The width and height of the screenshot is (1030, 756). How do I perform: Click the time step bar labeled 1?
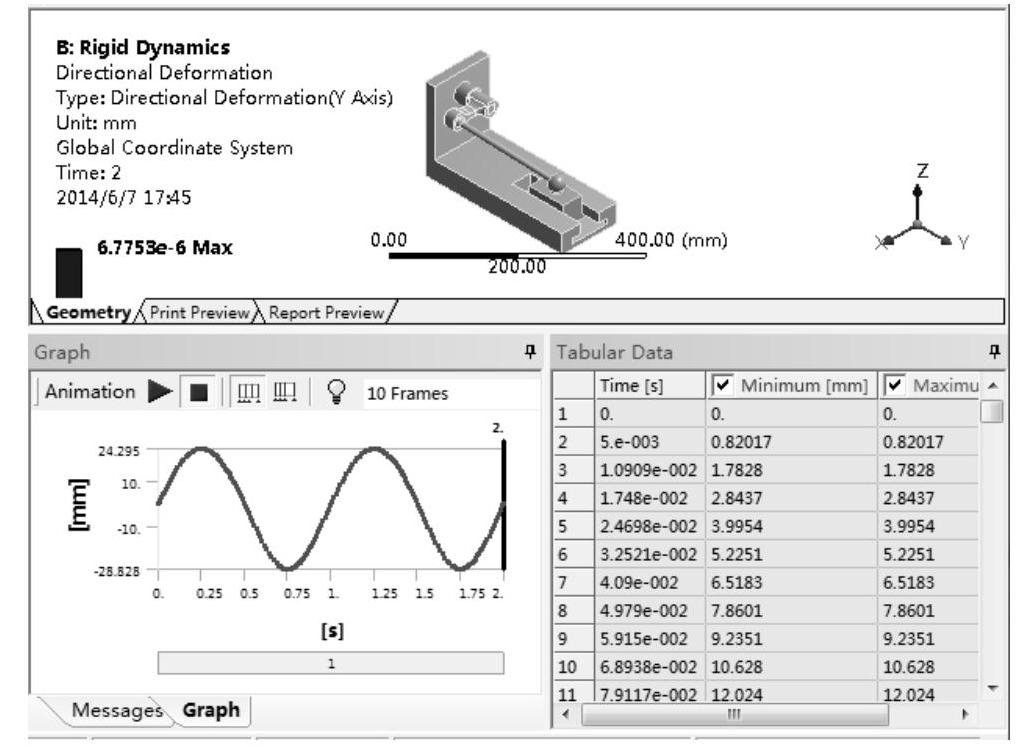coord(331,664)
